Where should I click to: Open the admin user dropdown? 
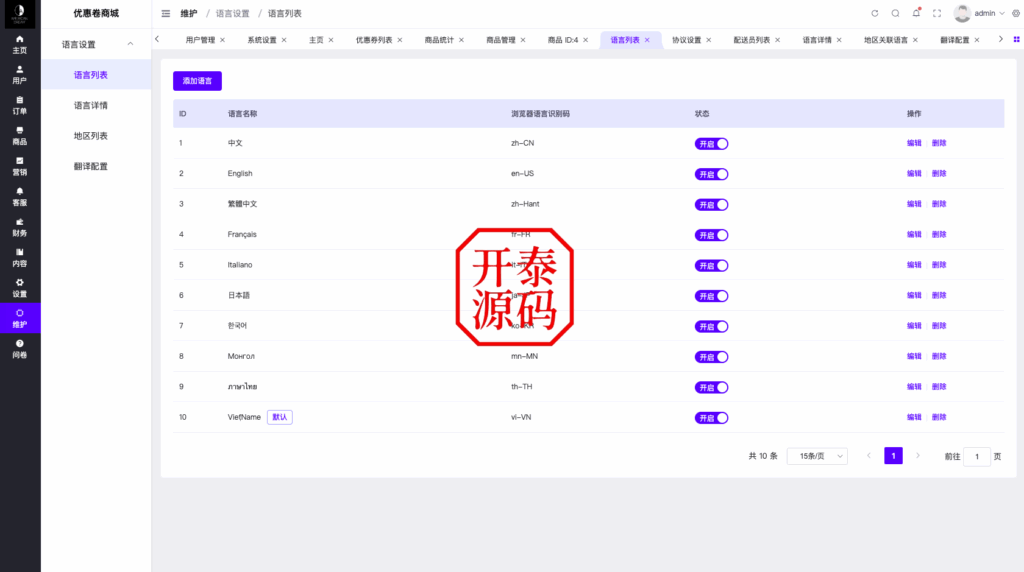pyautogui.click(x=989, y=13)
